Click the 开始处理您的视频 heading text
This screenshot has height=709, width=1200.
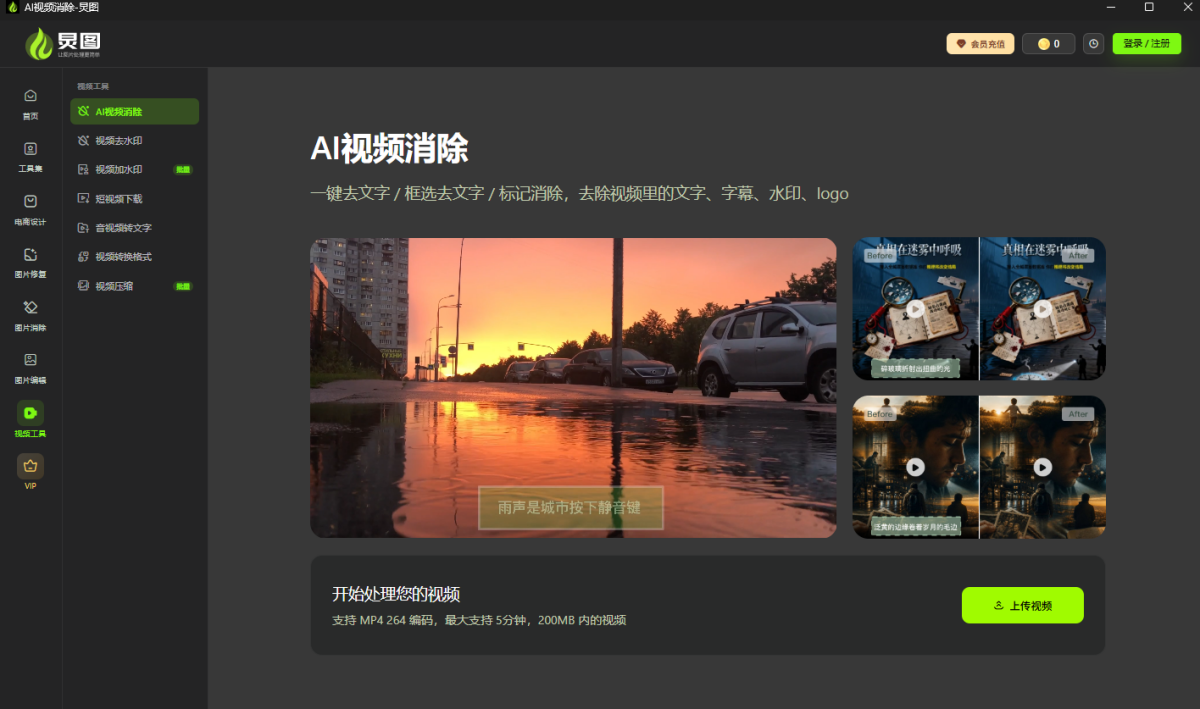(x=396, y=594)
